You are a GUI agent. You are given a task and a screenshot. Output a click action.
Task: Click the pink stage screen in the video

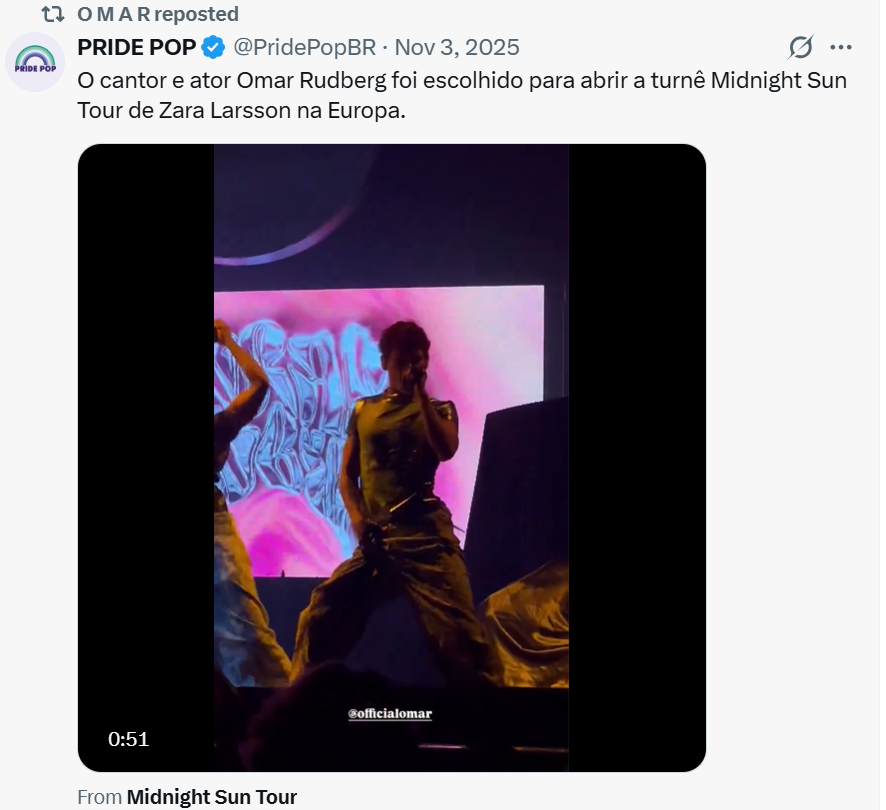pyautogui.click(x=500, y=330)
